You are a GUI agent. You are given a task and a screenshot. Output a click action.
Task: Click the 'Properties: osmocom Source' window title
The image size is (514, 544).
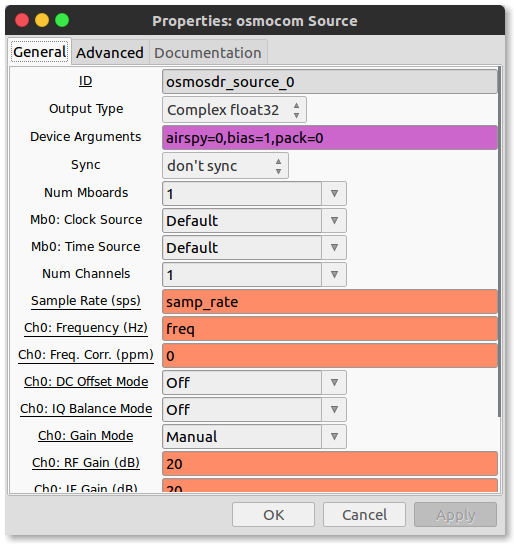255,21
